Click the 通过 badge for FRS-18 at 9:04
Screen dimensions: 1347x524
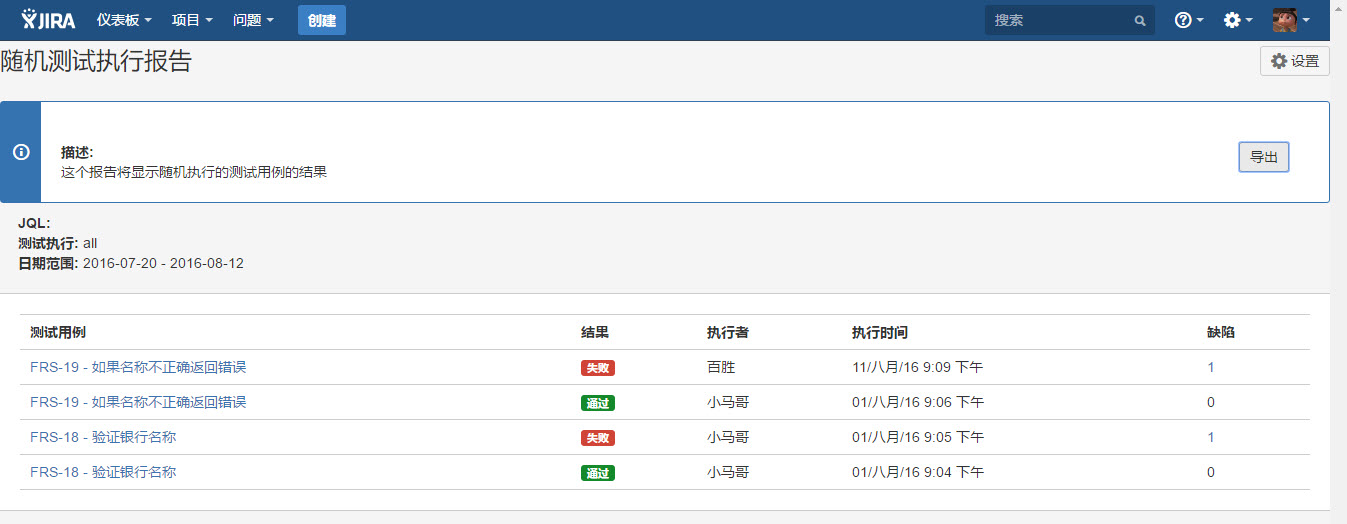click(598, 473)
